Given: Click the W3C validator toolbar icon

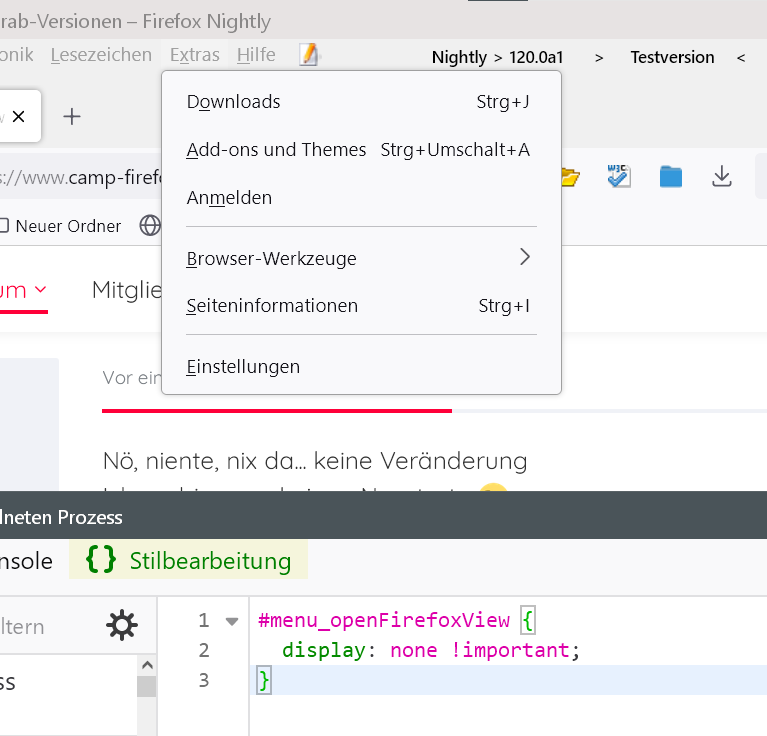Looking at the screenshot, I should click(x=620, y=177).
